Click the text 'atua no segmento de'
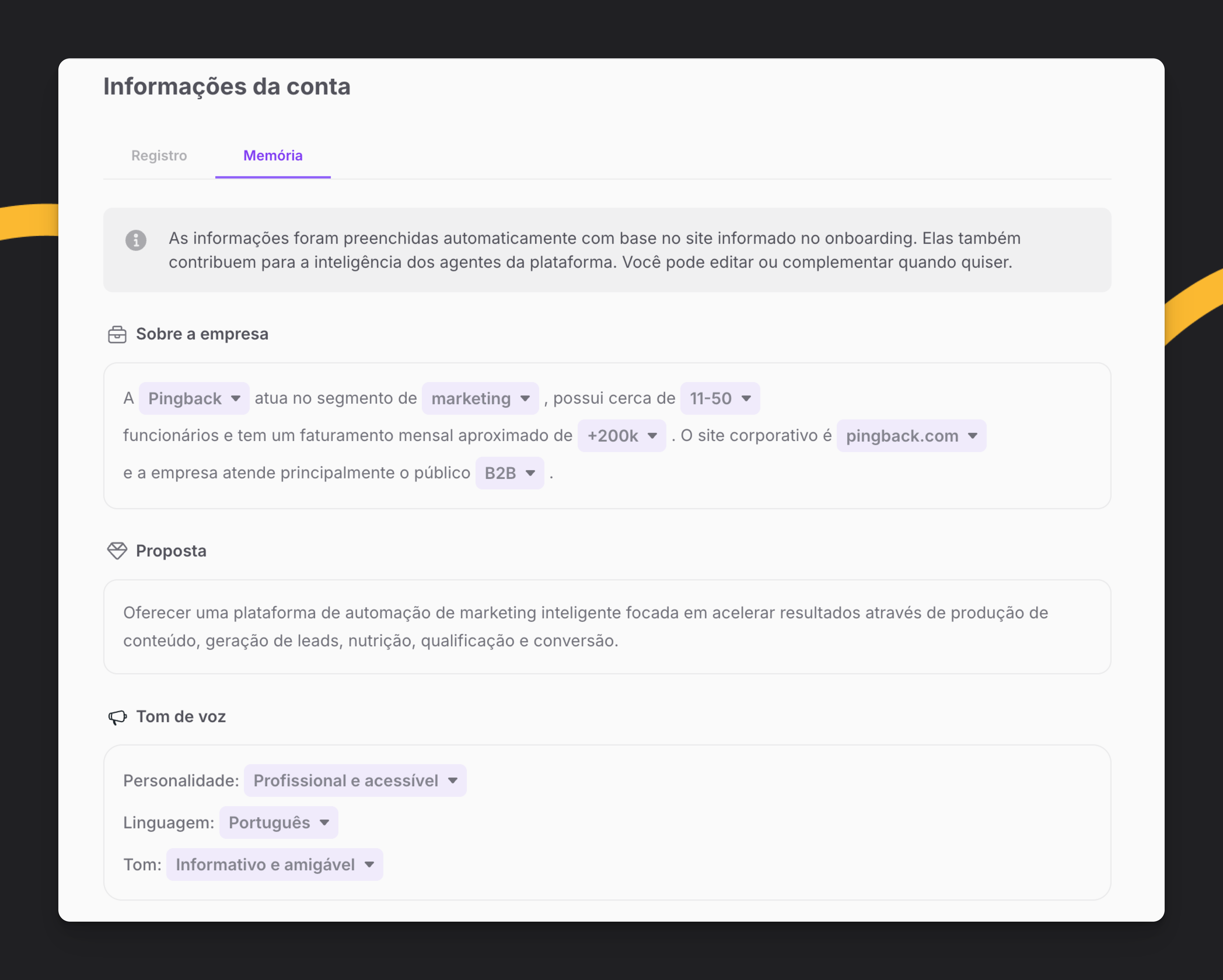This screenshot has width=1223, height=980. tap(336, 398)
